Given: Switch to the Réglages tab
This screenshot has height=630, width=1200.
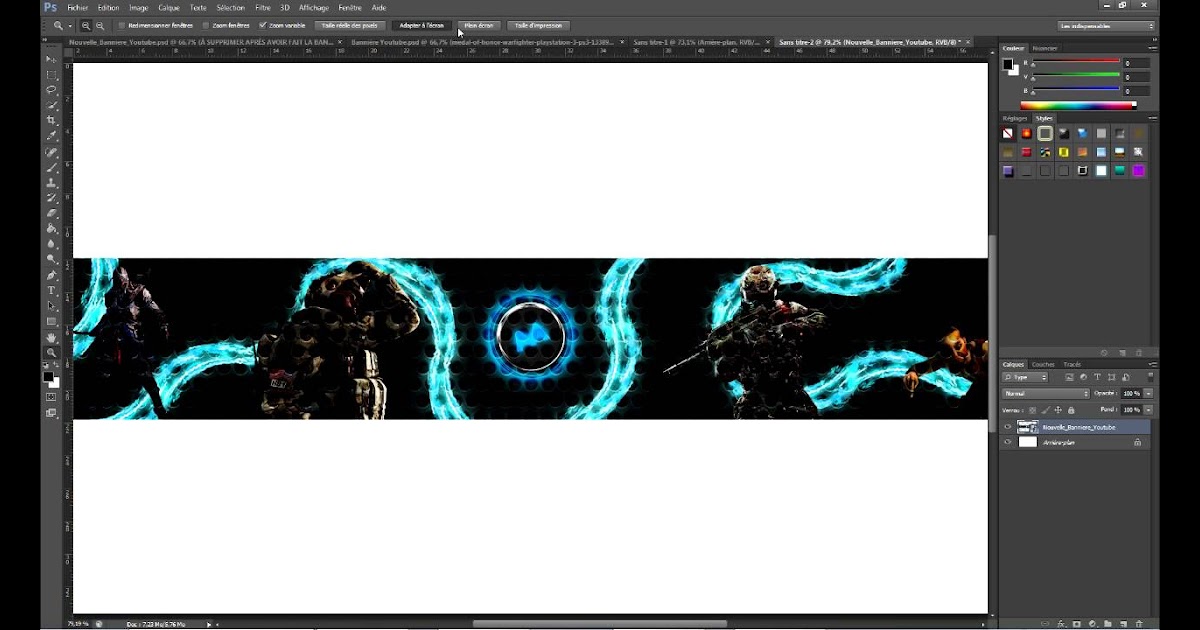Looking at the screenshot, I should point(1015,118).
